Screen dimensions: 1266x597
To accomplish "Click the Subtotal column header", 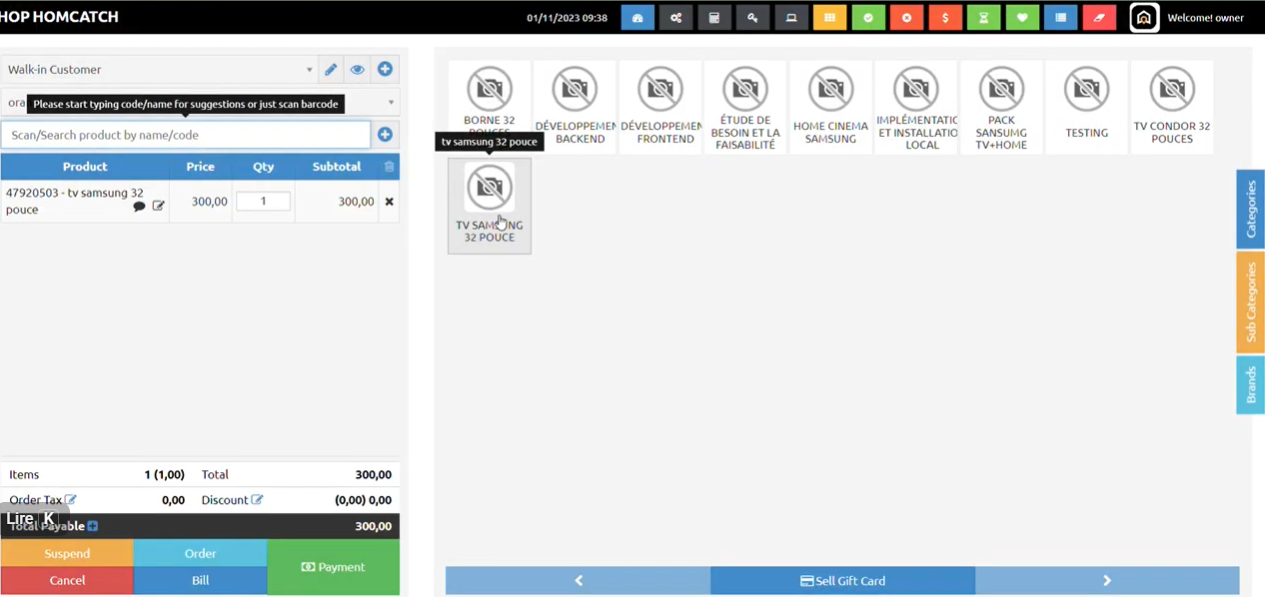I will 337,167.
